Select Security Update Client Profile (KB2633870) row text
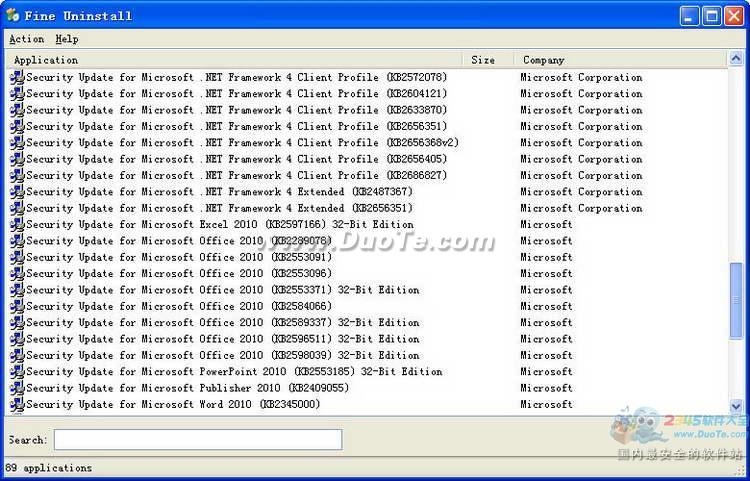The image size is (750, 481). [x=237, y=110]
